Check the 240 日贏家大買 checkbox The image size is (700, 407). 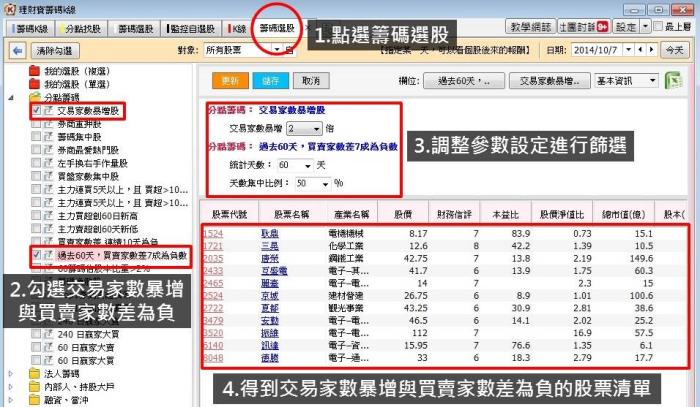pyautogui.click(x=36, y=334)
